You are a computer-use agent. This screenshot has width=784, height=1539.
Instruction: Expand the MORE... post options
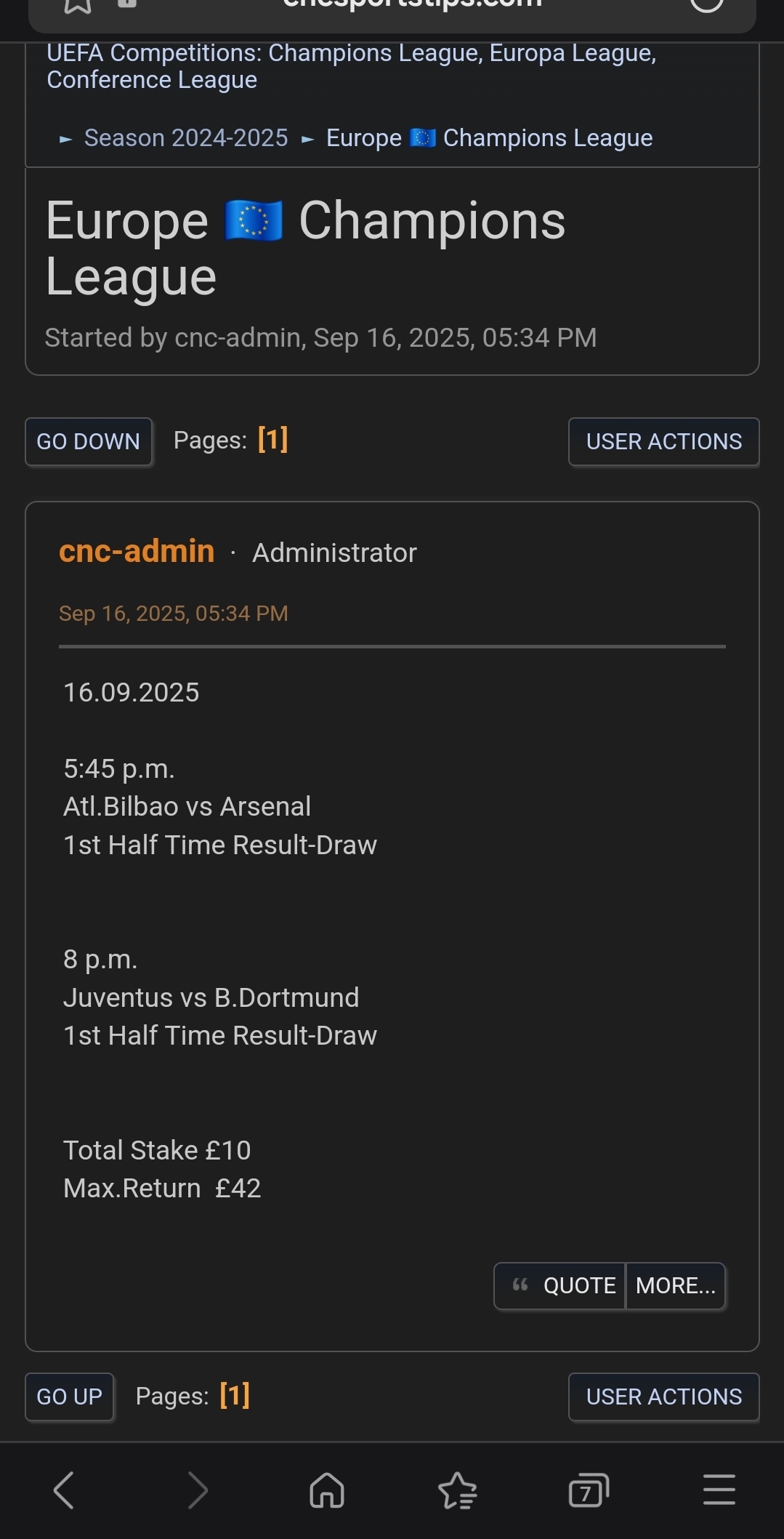676,1285
